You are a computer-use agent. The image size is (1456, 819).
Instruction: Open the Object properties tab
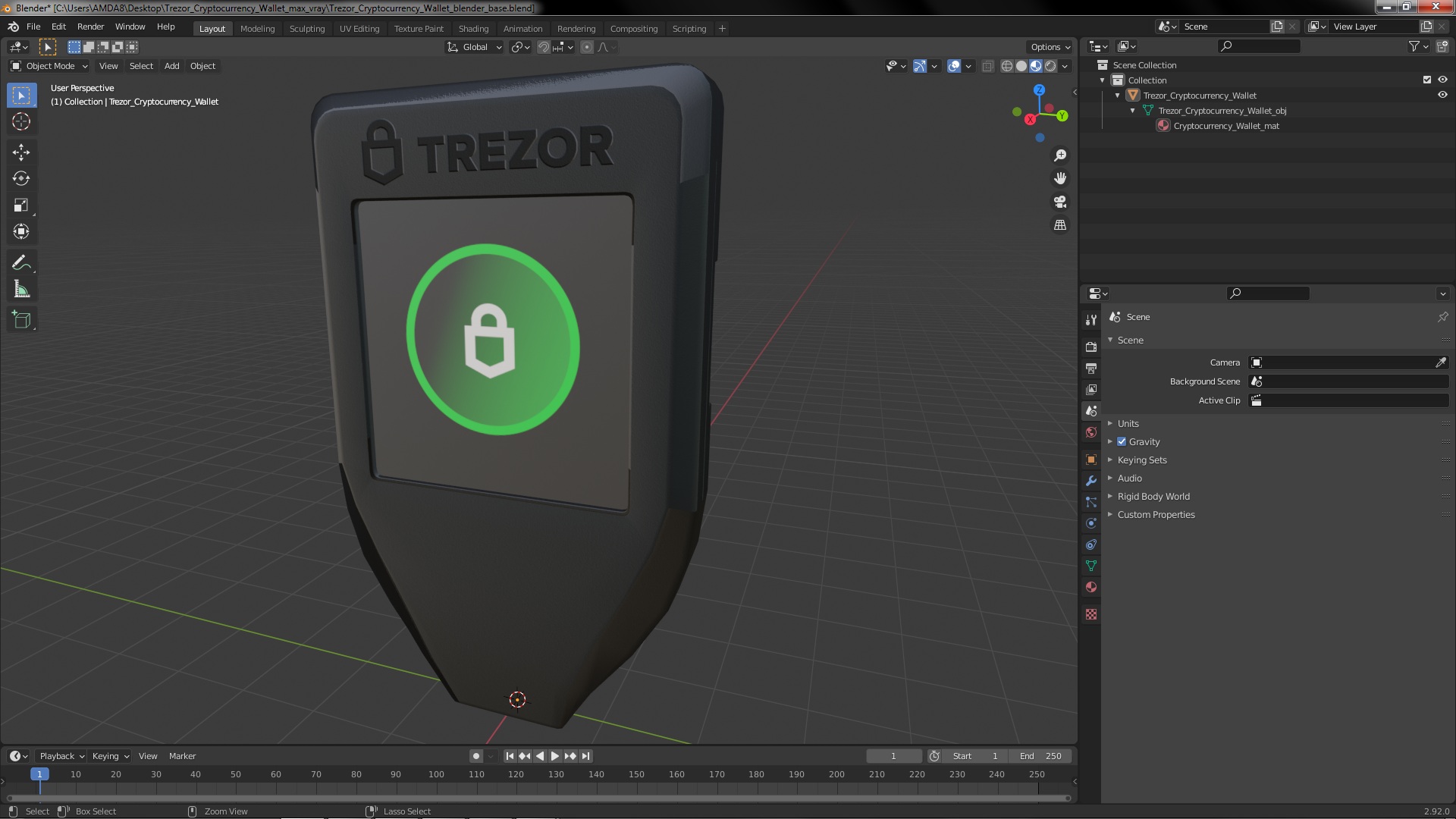click(1091, 460)
